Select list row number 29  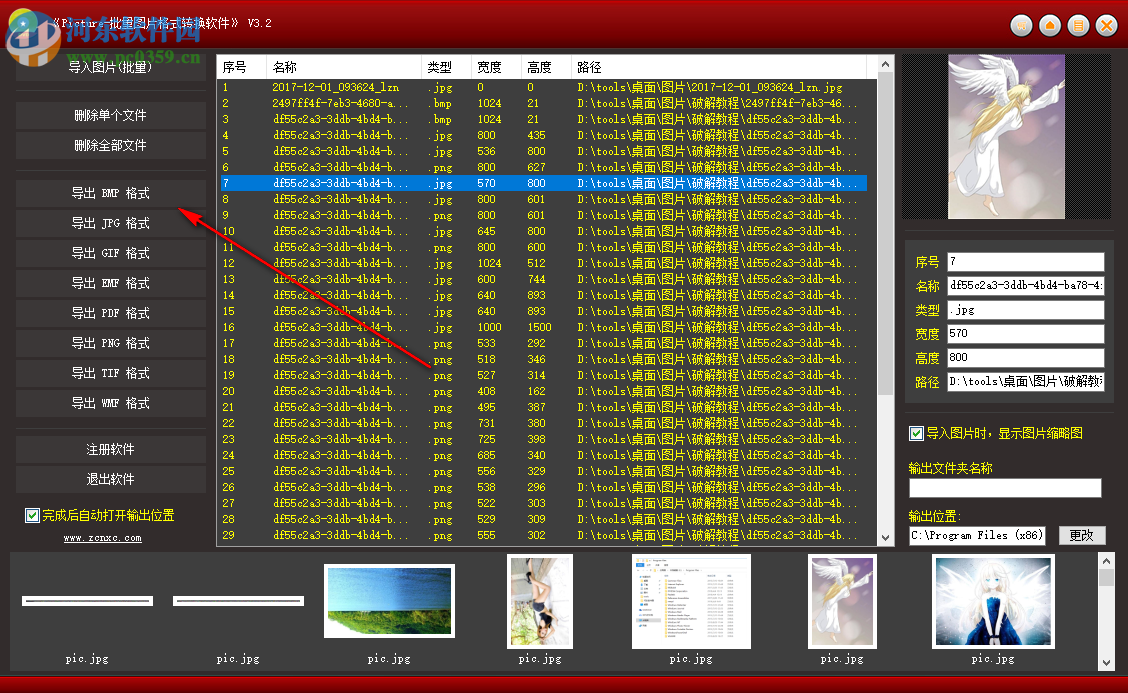tap(544, 535)
